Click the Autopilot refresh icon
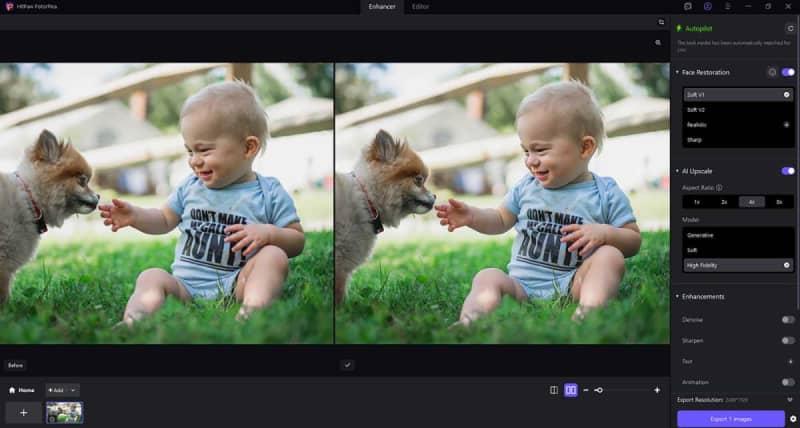Image resolution: width=800 pixels, height=428 pixels. (791, 28)
